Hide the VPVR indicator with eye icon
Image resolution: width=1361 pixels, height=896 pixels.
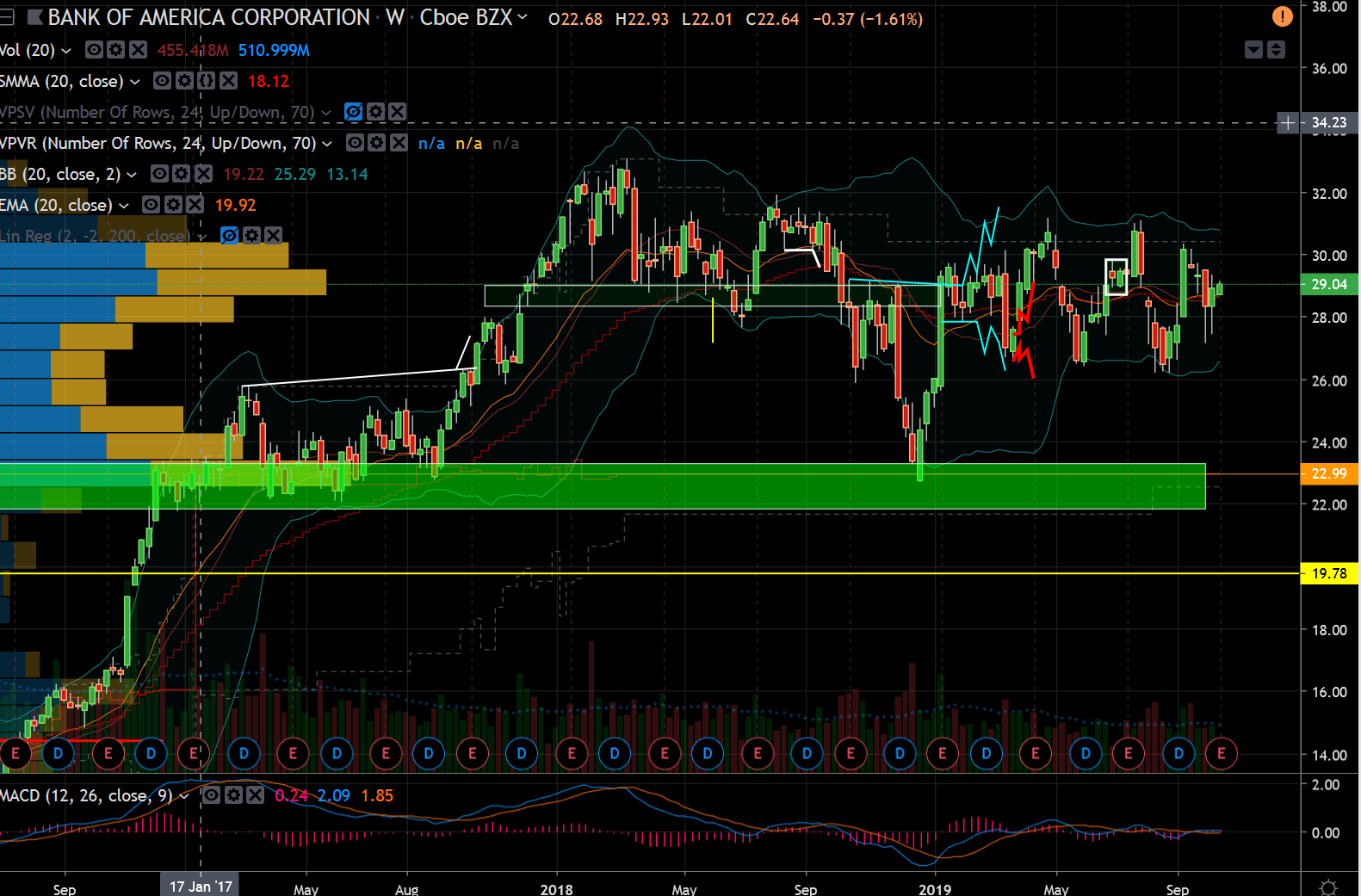point(355,143)
